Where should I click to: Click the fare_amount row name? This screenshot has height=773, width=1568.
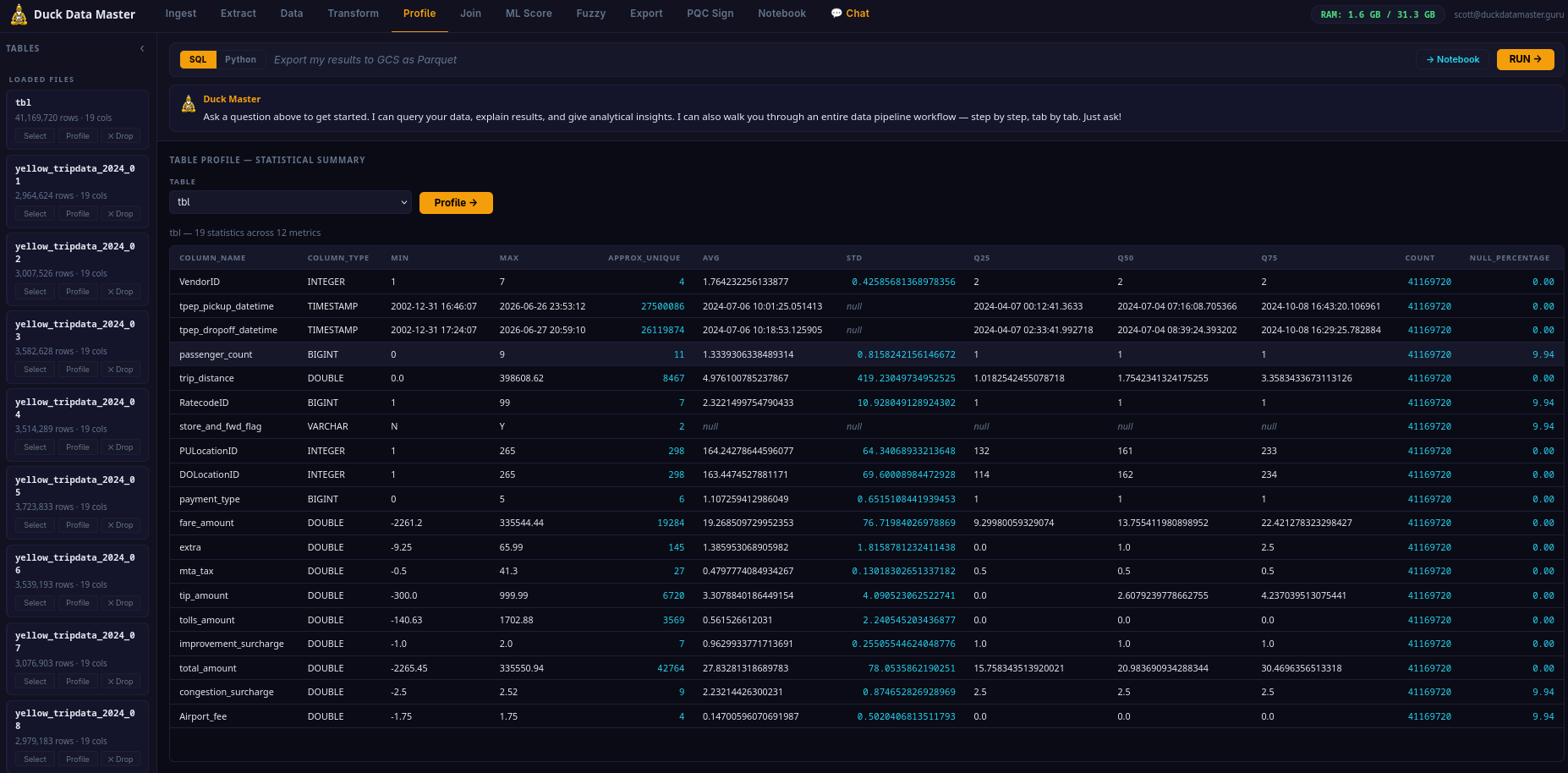pyautogui.click(x=206, y=523)
